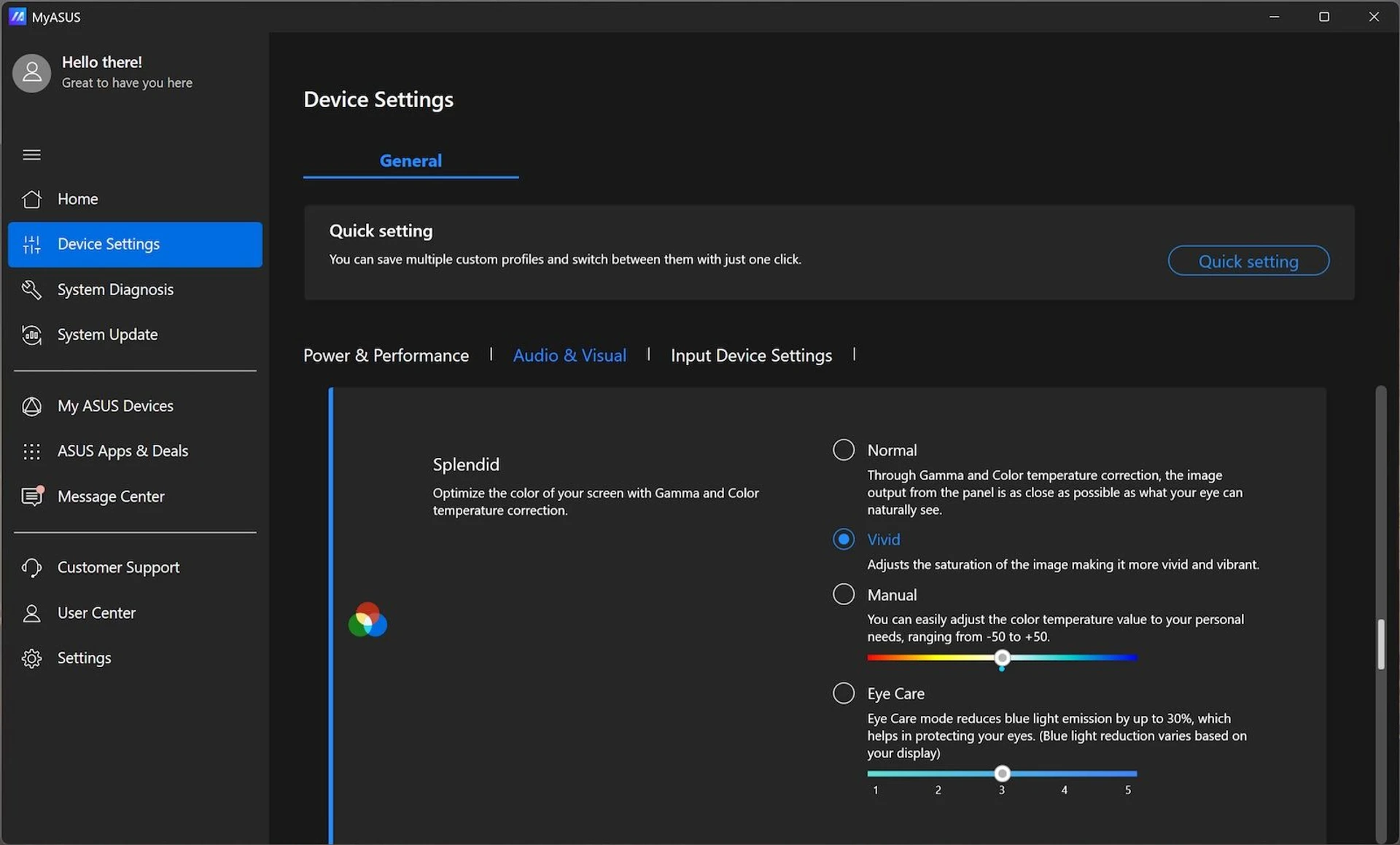Click Eye Care level label 2
This screenshot has height=845, width=1400.
click(x=938, y=790)
